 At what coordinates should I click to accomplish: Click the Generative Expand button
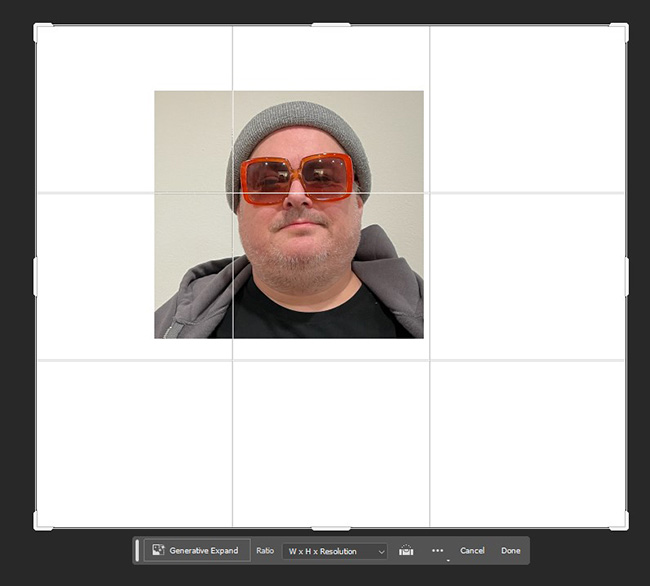(x=197, y=551)
